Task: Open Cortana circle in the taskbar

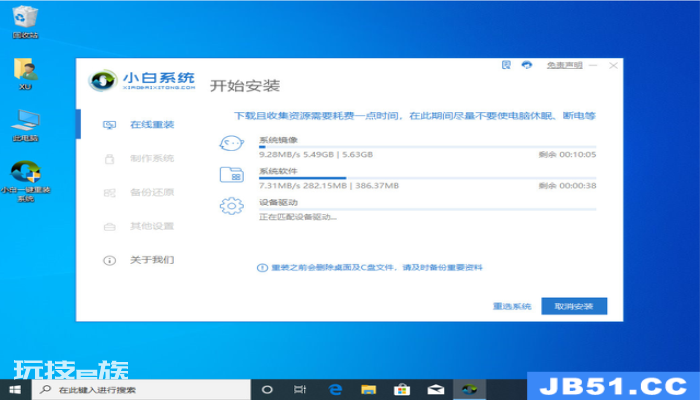Action: click(x=267, y=390)
